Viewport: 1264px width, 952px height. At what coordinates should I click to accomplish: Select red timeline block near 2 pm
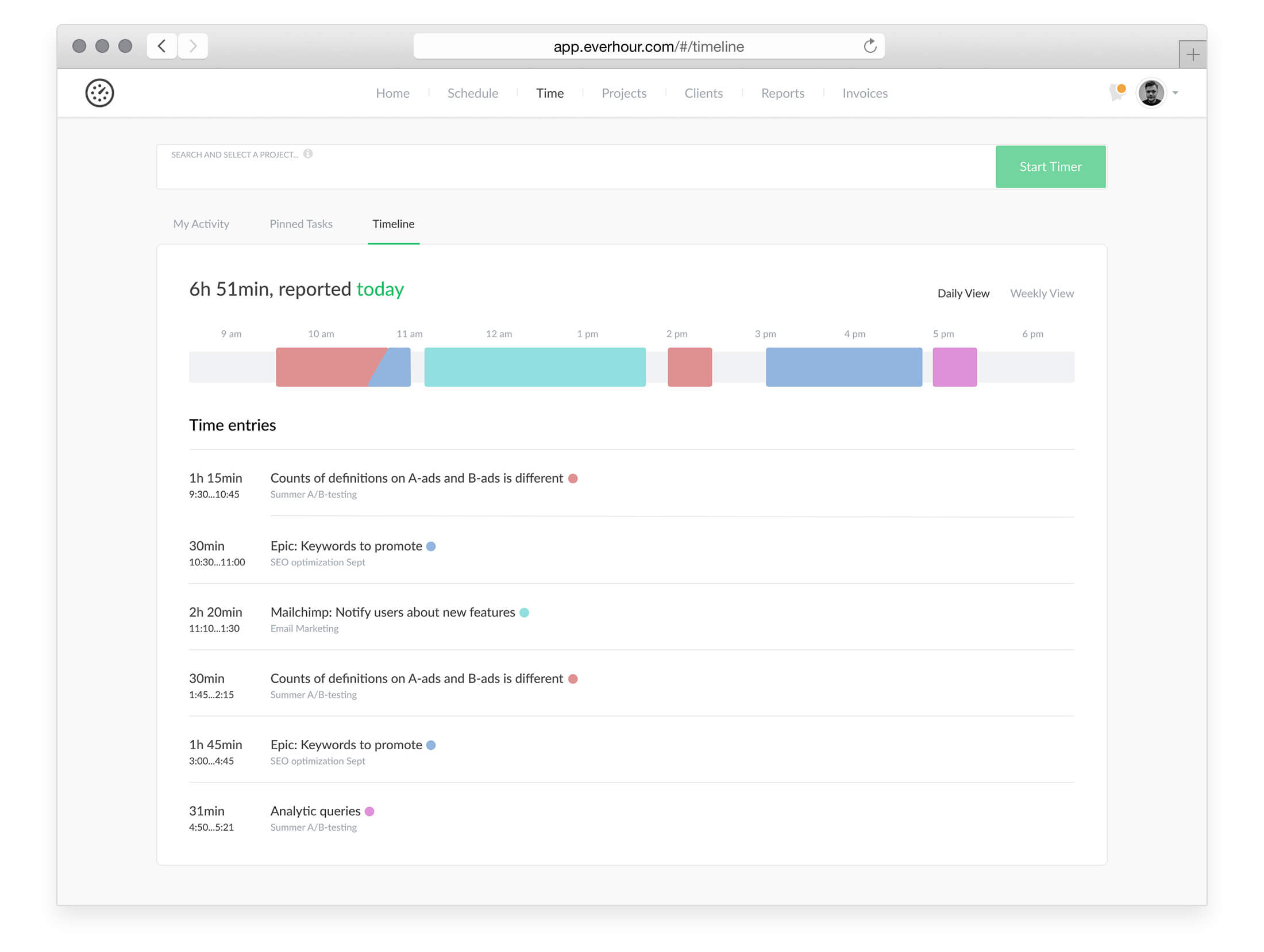tap(689, 367)
